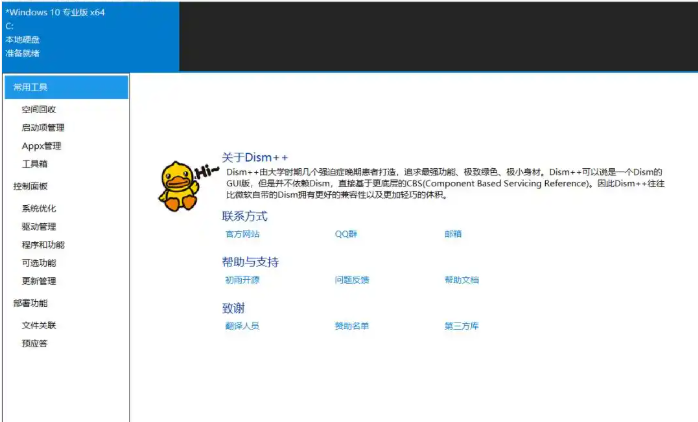Click the 帮助与支持 heading
The height and width of the screenshot is (422, 698).
(250, 262)
